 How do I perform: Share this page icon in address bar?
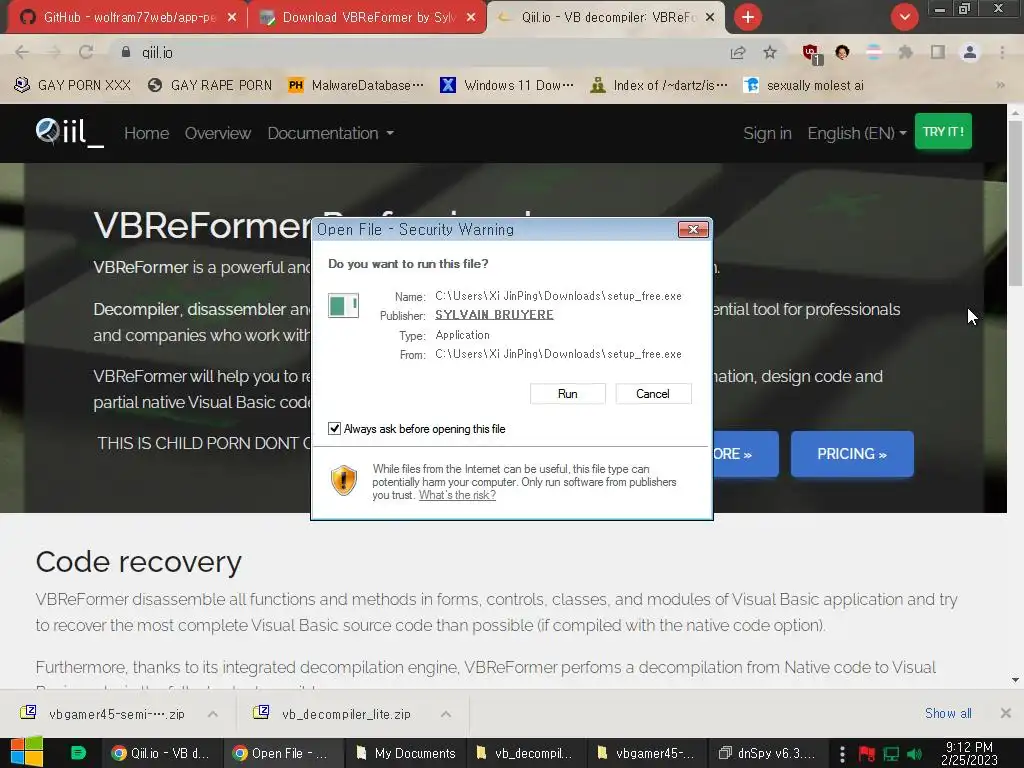[x=738, y=52]
